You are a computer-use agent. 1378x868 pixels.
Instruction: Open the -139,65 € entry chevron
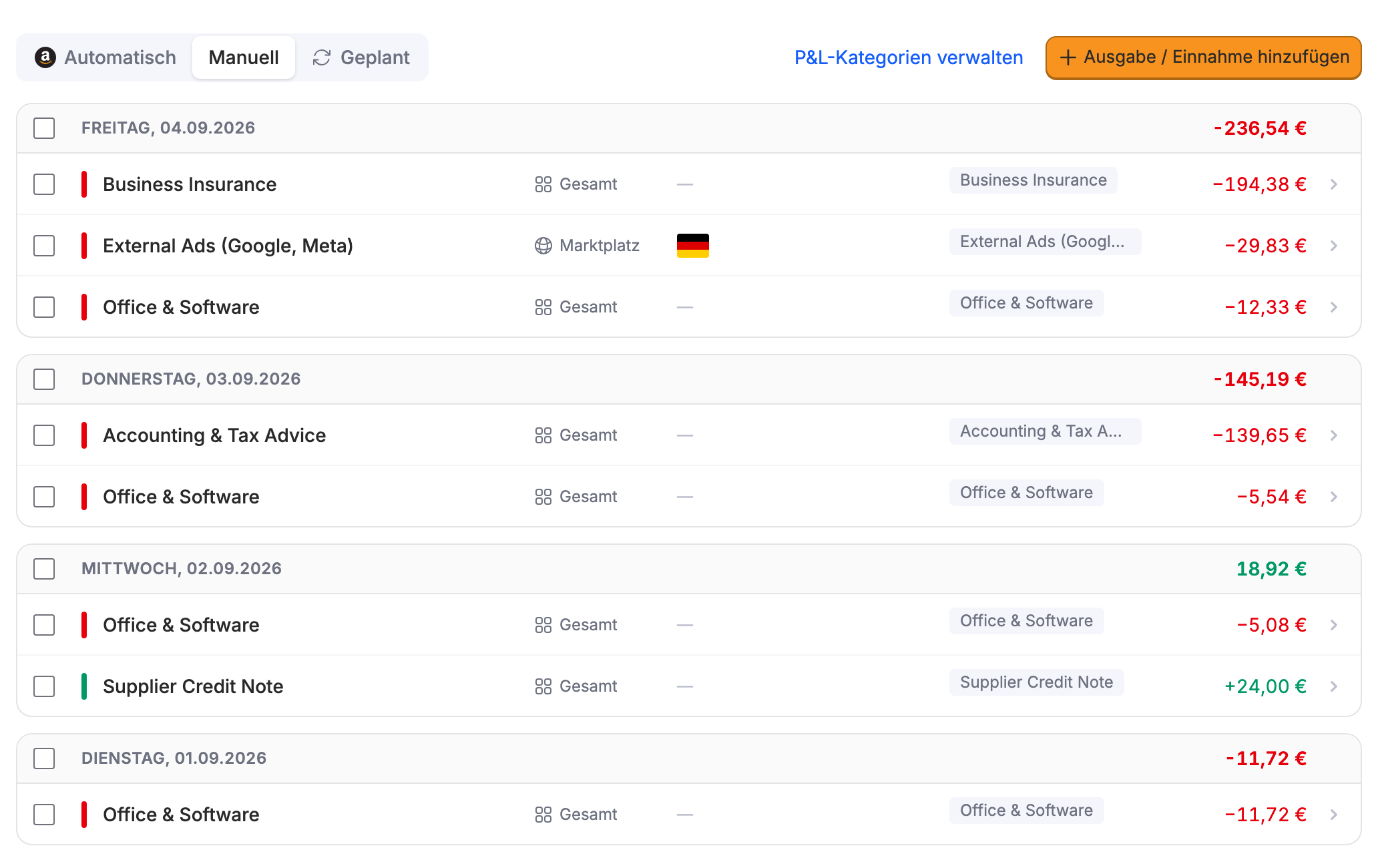point(1334,435)
